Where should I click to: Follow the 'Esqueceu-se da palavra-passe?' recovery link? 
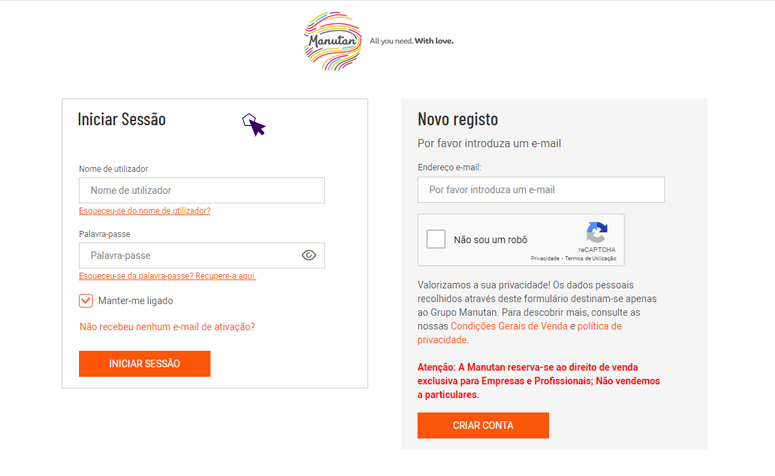(168, 276)
